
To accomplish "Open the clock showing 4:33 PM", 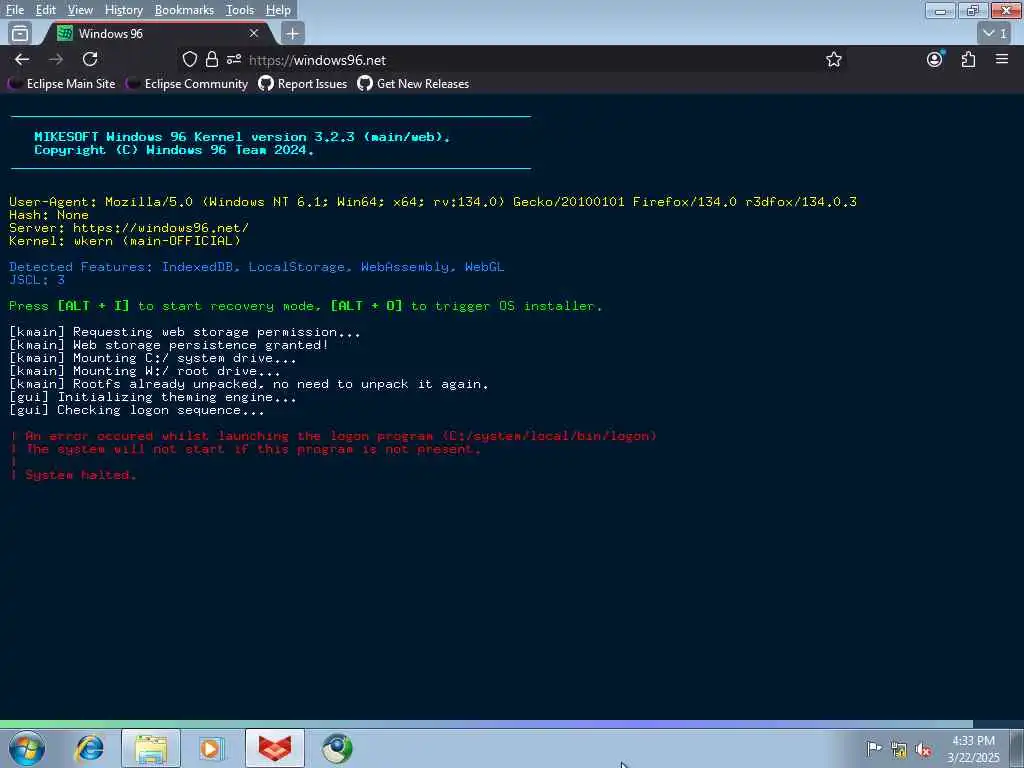I will (973, 748).
